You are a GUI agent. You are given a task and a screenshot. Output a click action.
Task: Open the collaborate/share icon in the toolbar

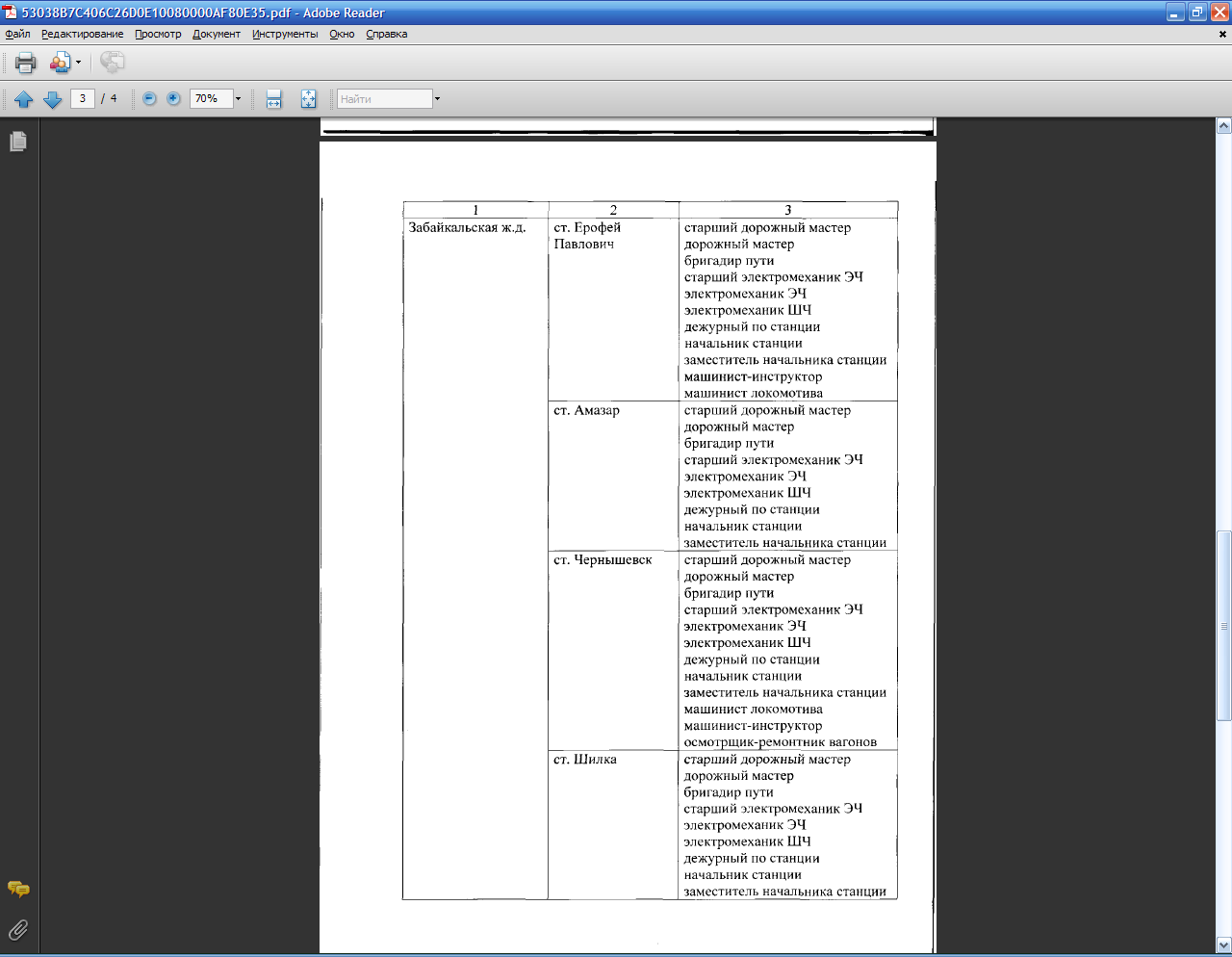click(60, 63)
